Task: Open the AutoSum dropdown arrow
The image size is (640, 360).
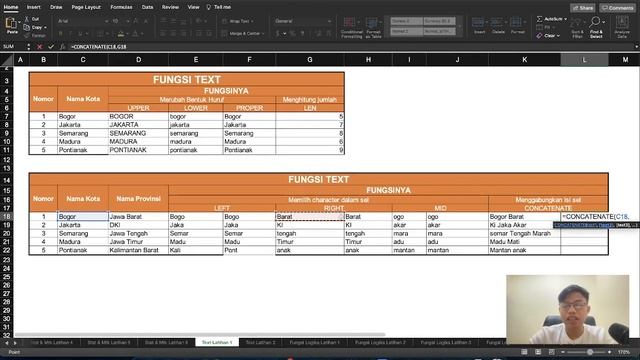Action: click(565, 19)
